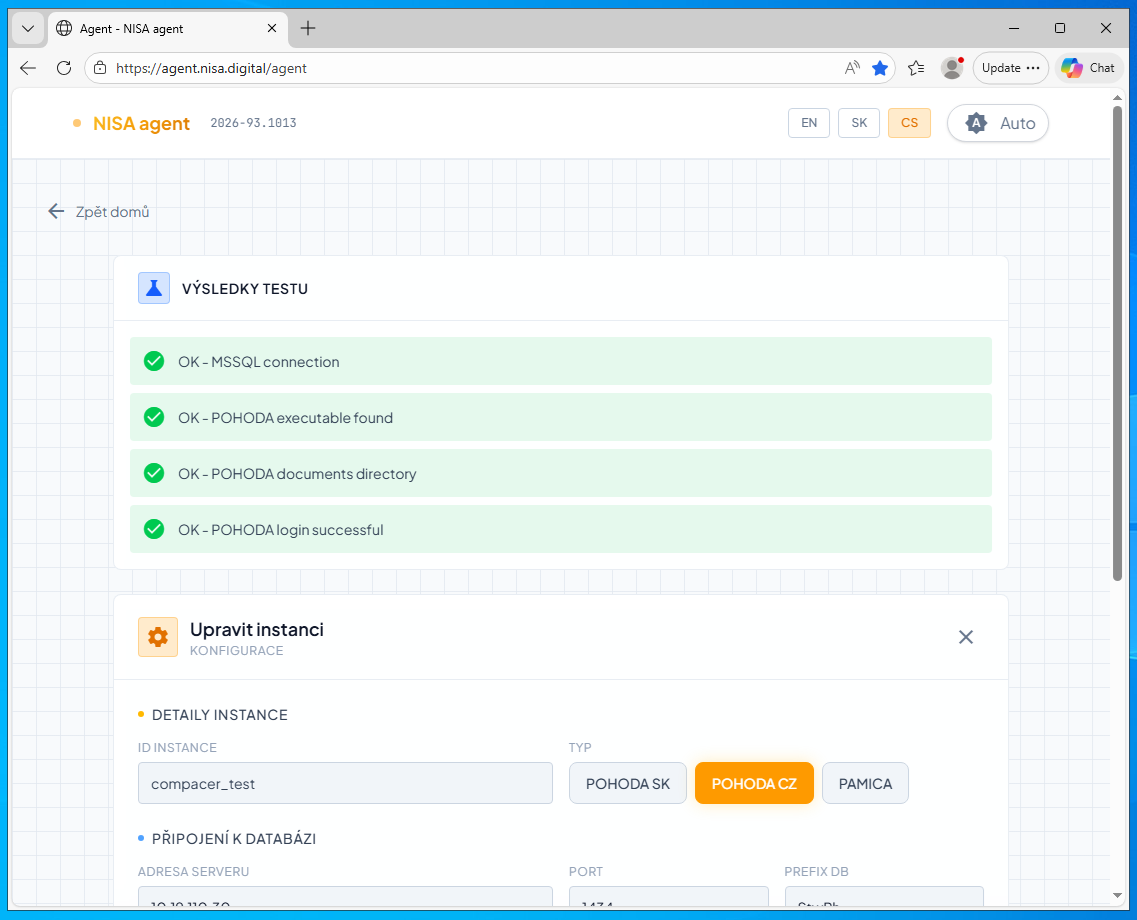This screenshot has height=920, width=1137.
Task: Open the favorites list icon
Action: [916, 68]
